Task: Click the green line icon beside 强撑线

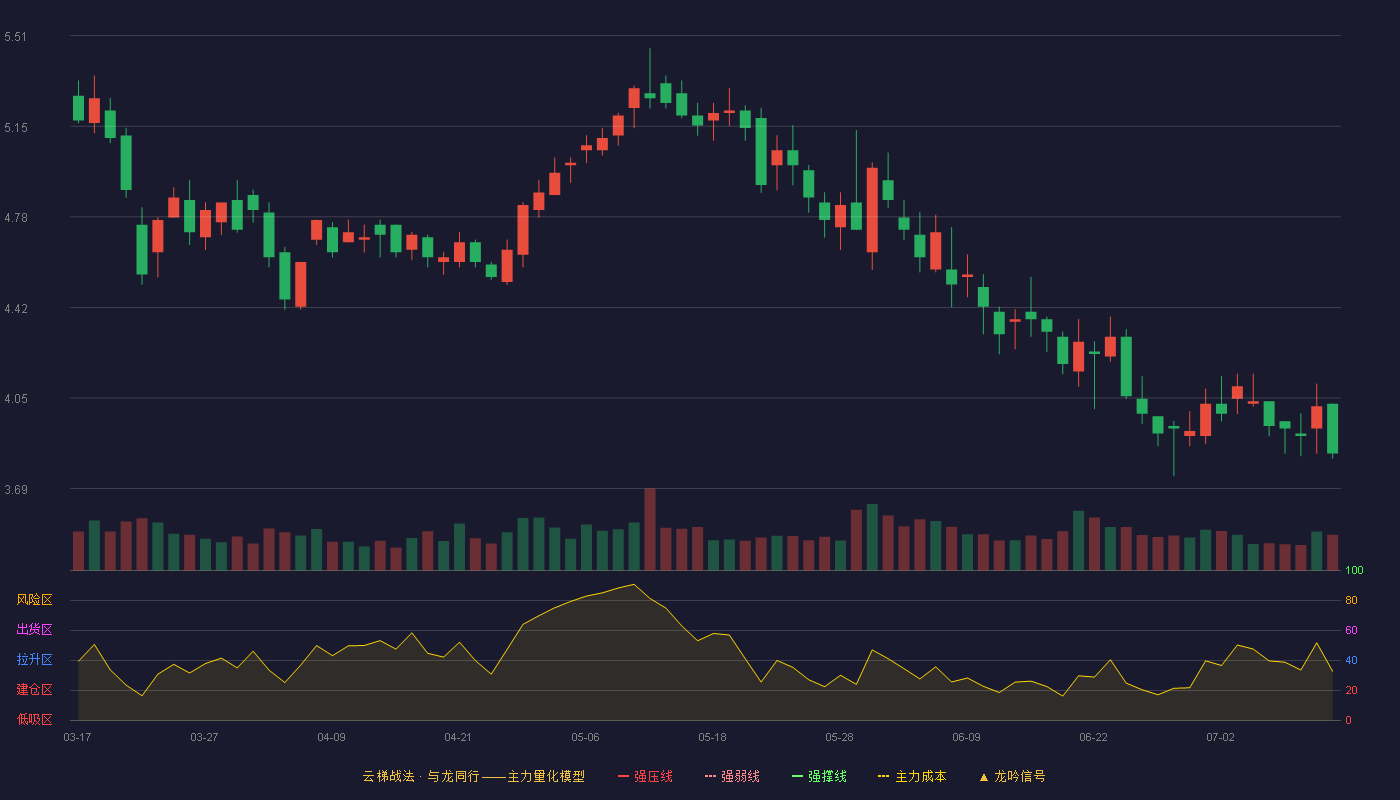Action: (797, 776)
